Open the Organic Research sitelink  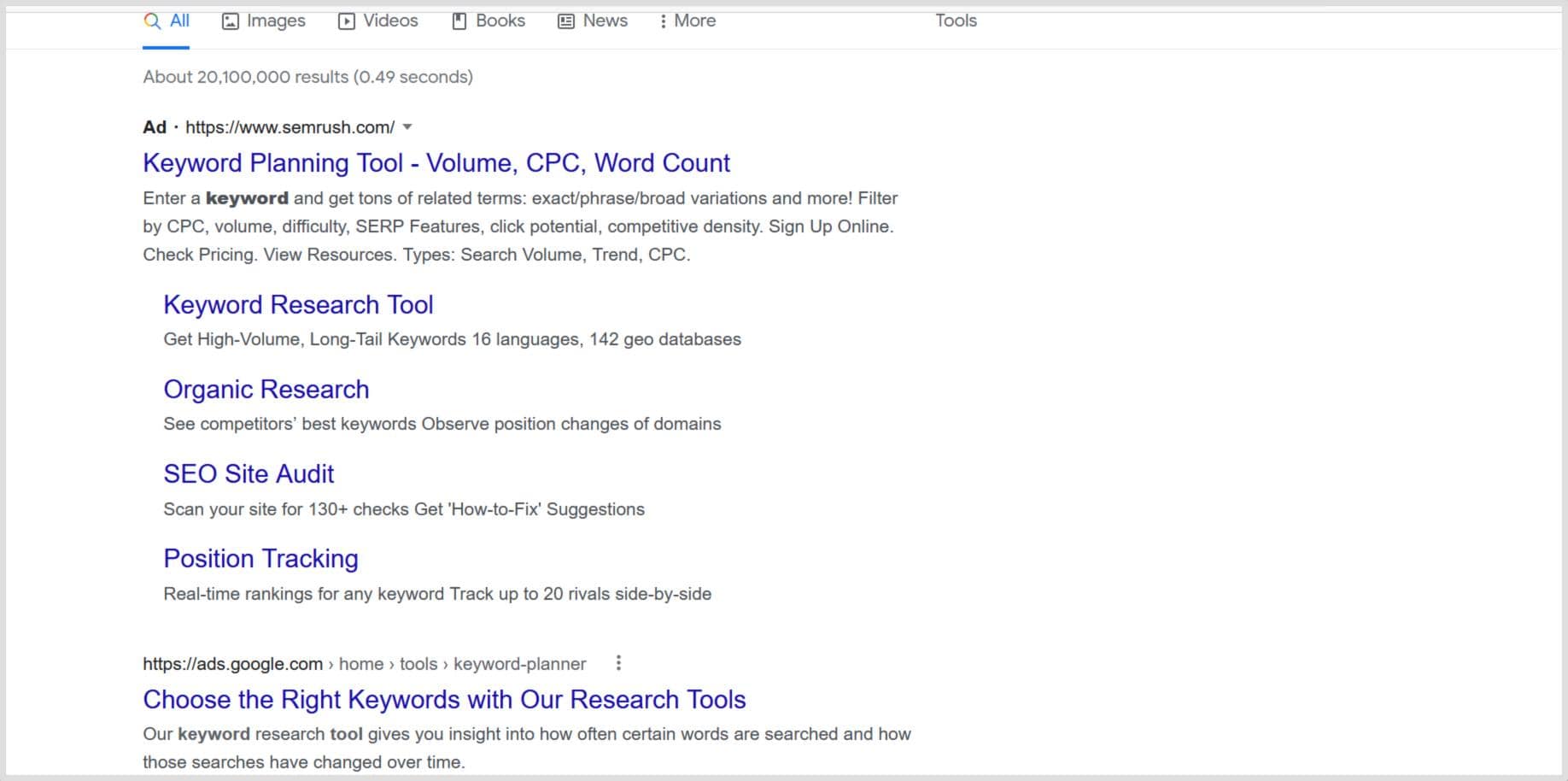pyautogui.click(x=266, y=389)
